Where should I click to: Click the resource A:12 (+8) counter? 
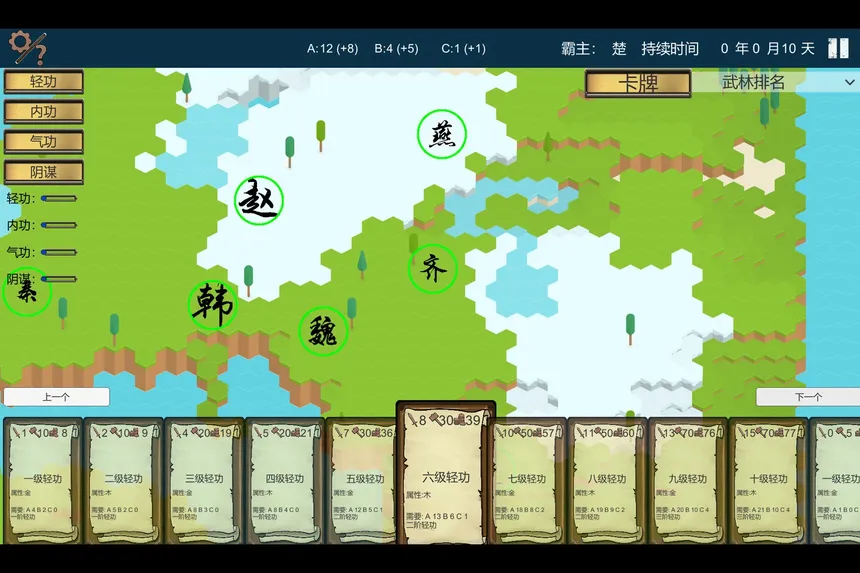click(x=332, y=49)
